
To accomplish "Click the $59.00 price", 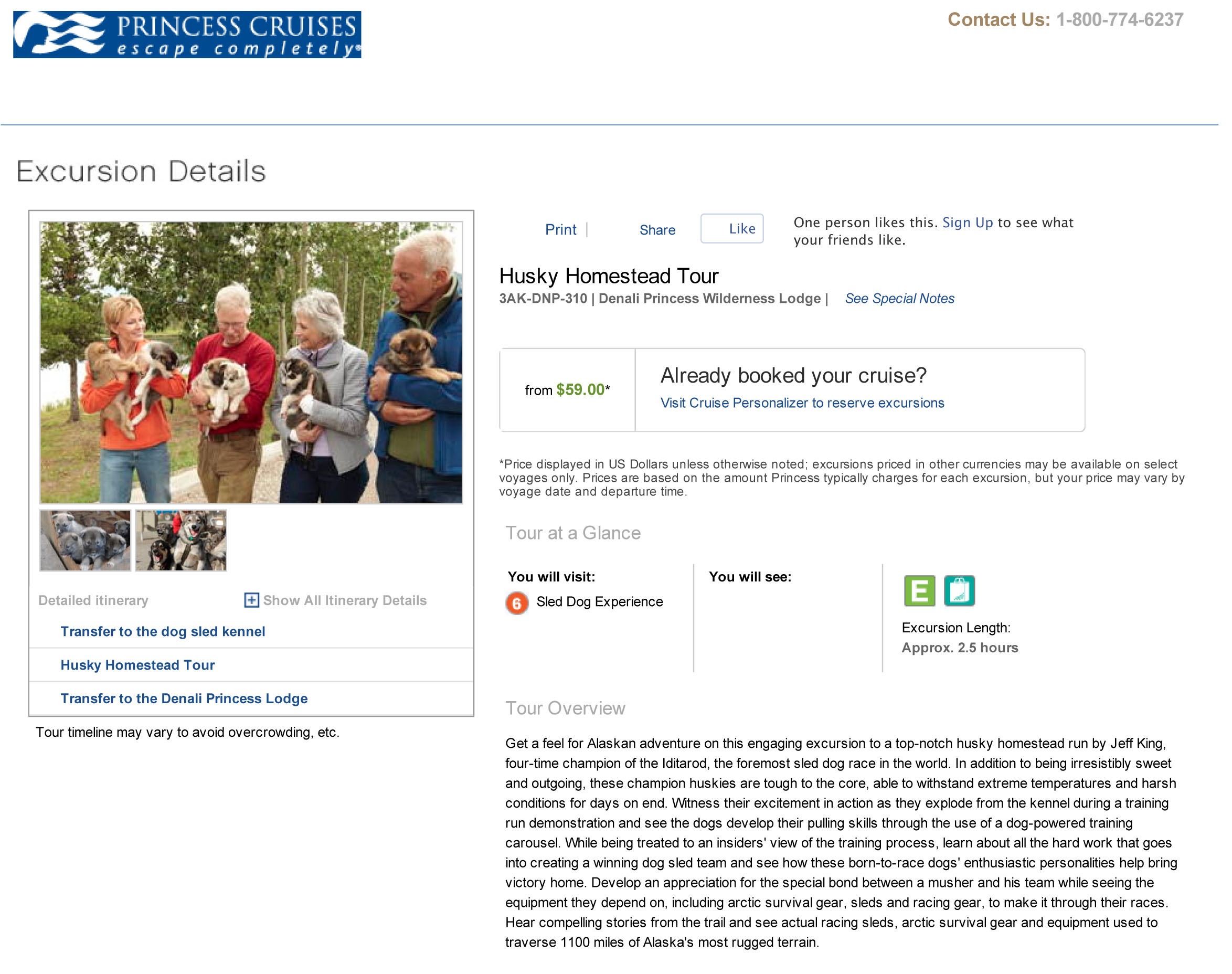I will click(x=580, y=389).
